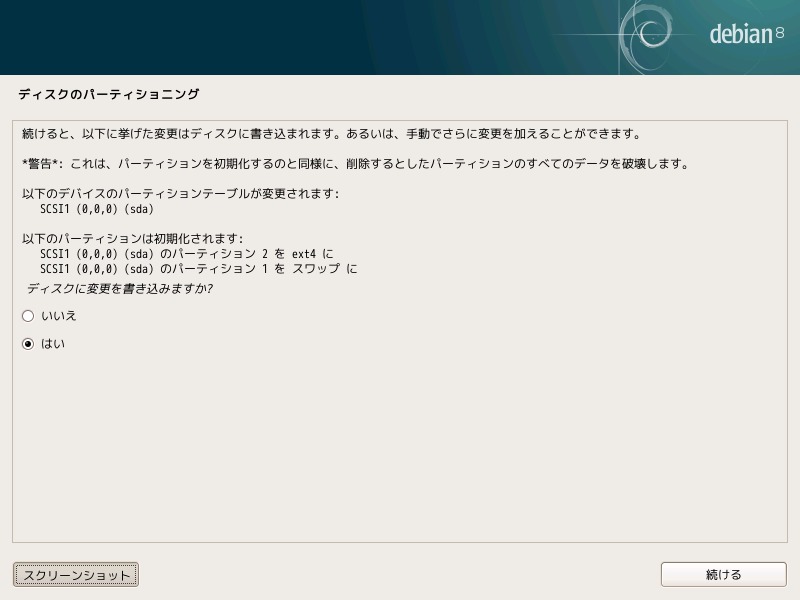This screenshot has width=800, height=600.
Task: Click the 以下のパーティションは初期化されます line
Action: pyautogui.click(x=133, y=239)
